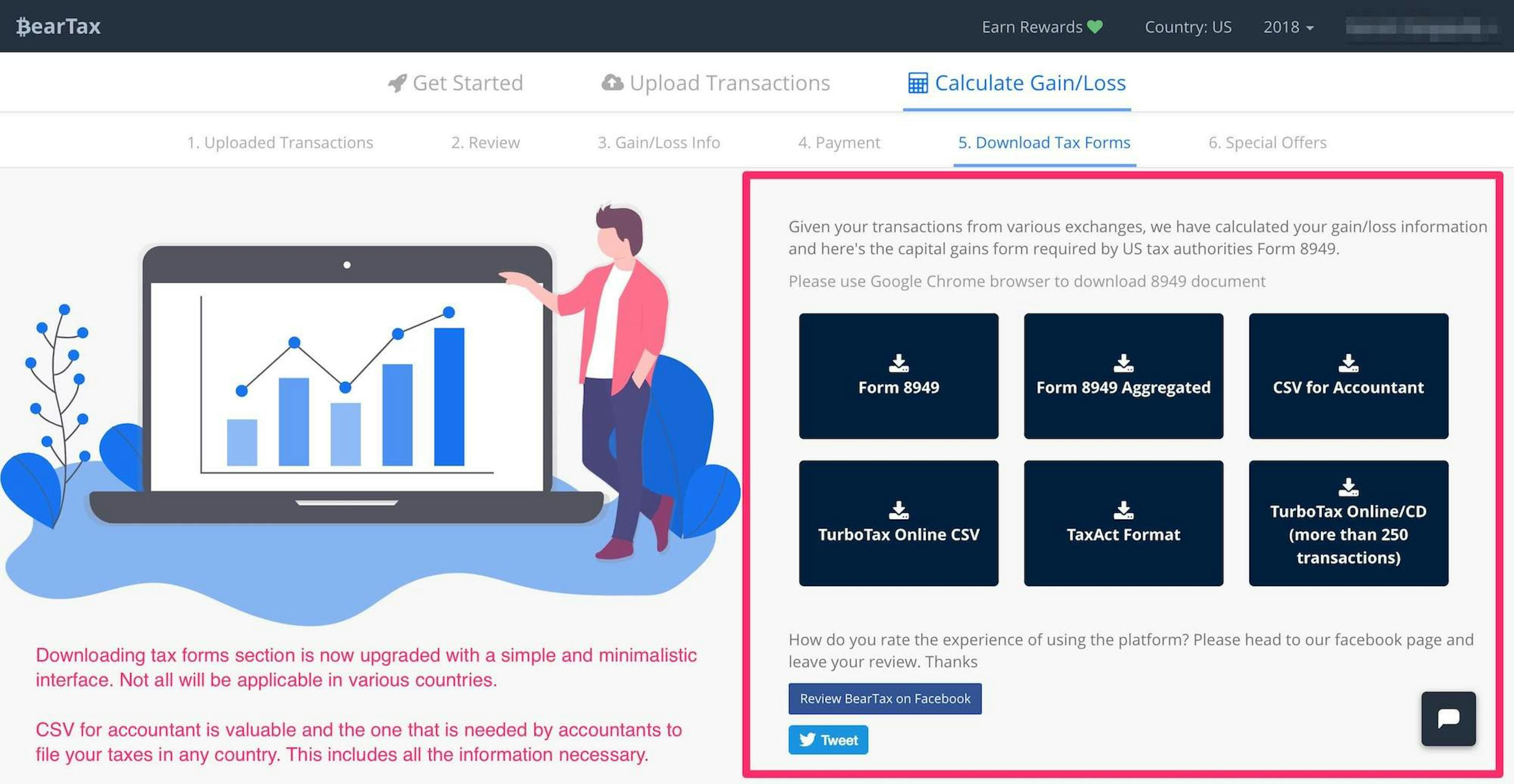Image resolution: width=1514 pixels, height=784 pixels.
Task: Click the green heart icon
Action: (x=1094, y=26)
